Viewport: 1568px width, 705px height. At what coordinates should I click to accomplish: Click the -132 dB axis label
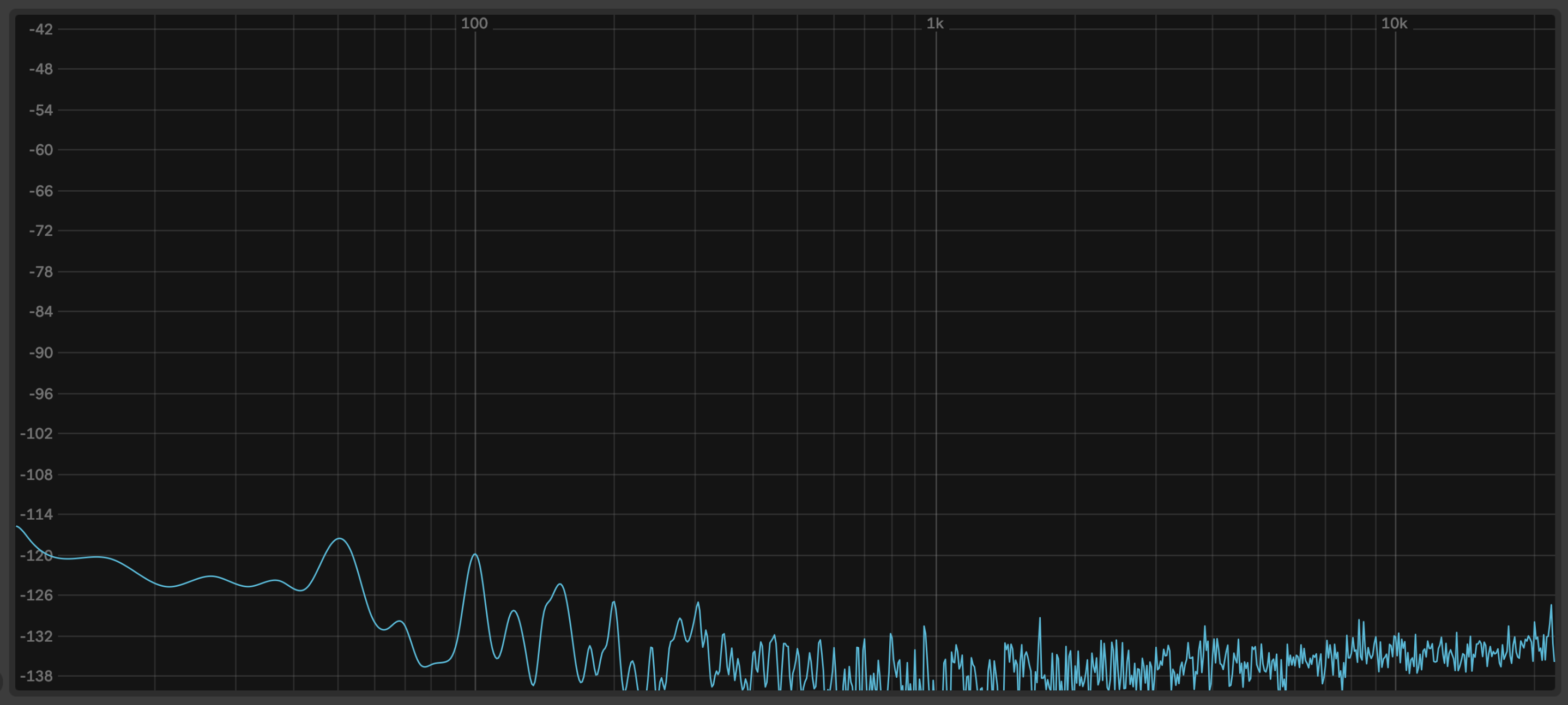[x=37, y=636]
